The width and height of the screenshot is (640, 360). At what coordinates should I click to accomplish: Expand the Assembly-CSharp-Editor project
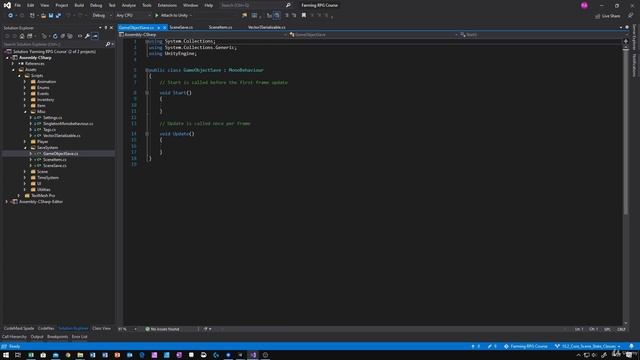pyautogui.click(x=7, y=202)
